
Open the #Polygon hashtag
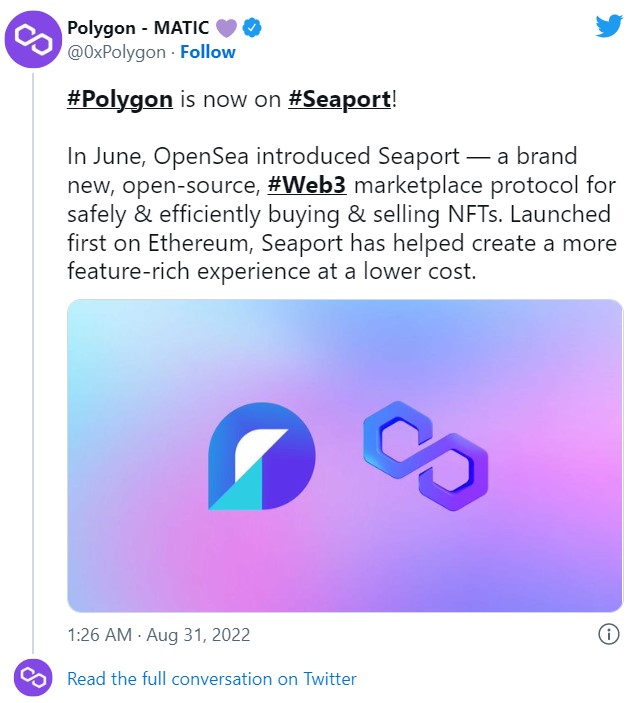(120, 101)
